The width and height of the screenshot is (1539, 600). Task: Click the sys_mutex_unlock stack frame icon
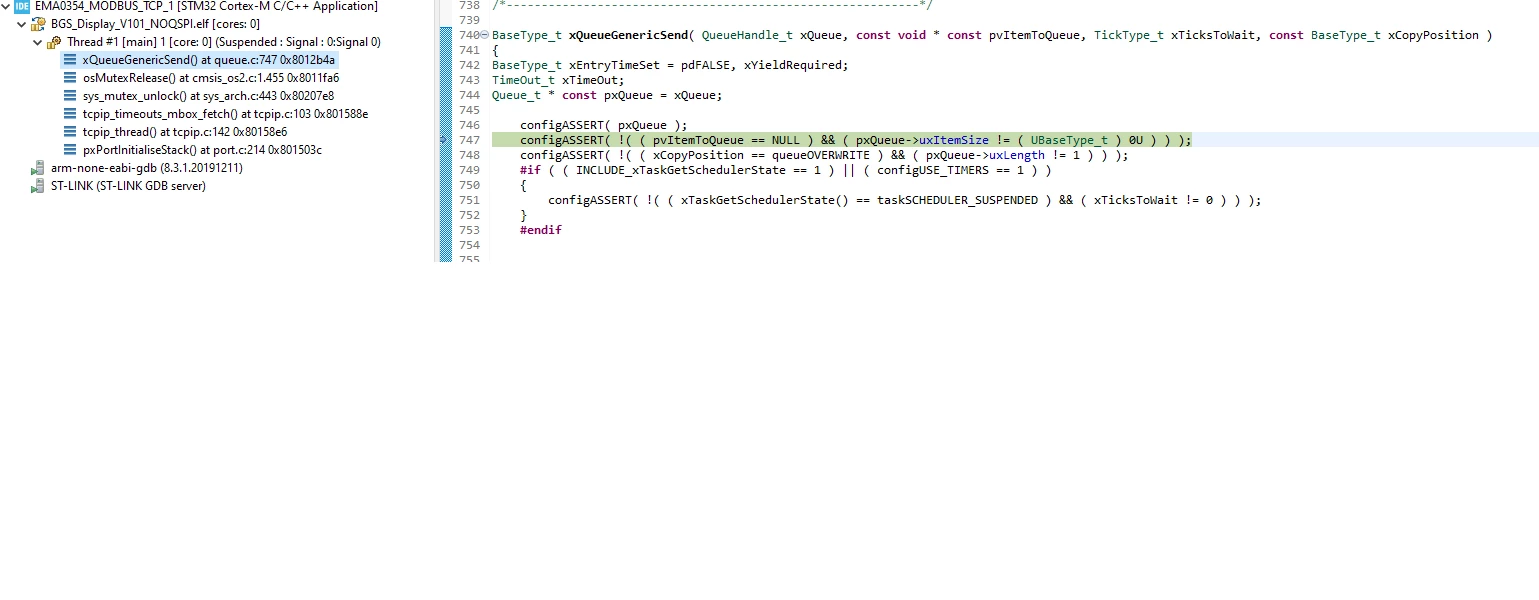[70, 96]
